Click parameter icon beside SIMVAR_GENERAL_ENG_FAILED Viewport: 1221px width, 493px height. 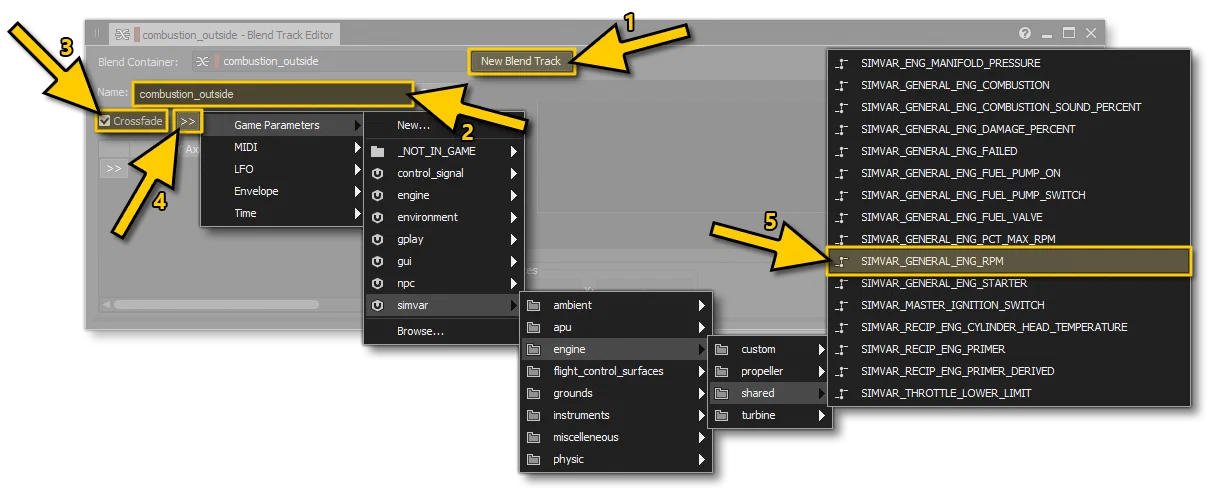click(x=842, y=151)
